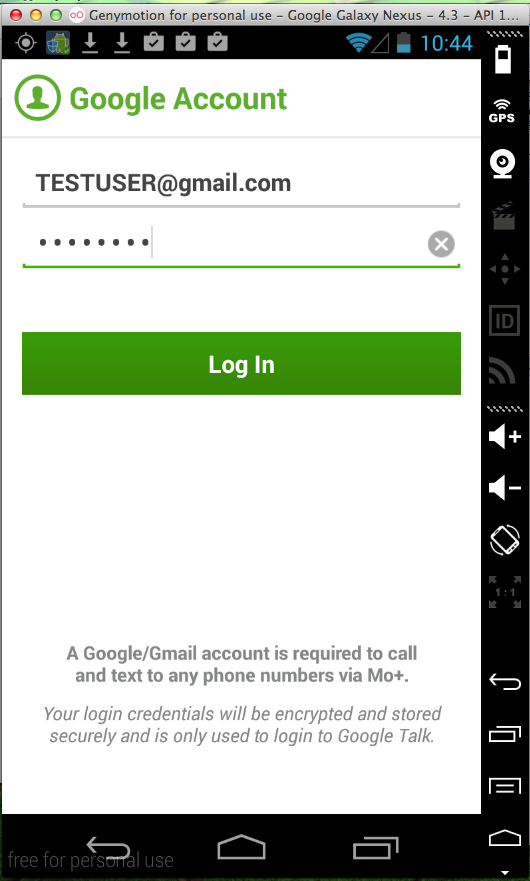530x881 pixels.
Task: Click the green Log In button
Action: click(241, 364)
